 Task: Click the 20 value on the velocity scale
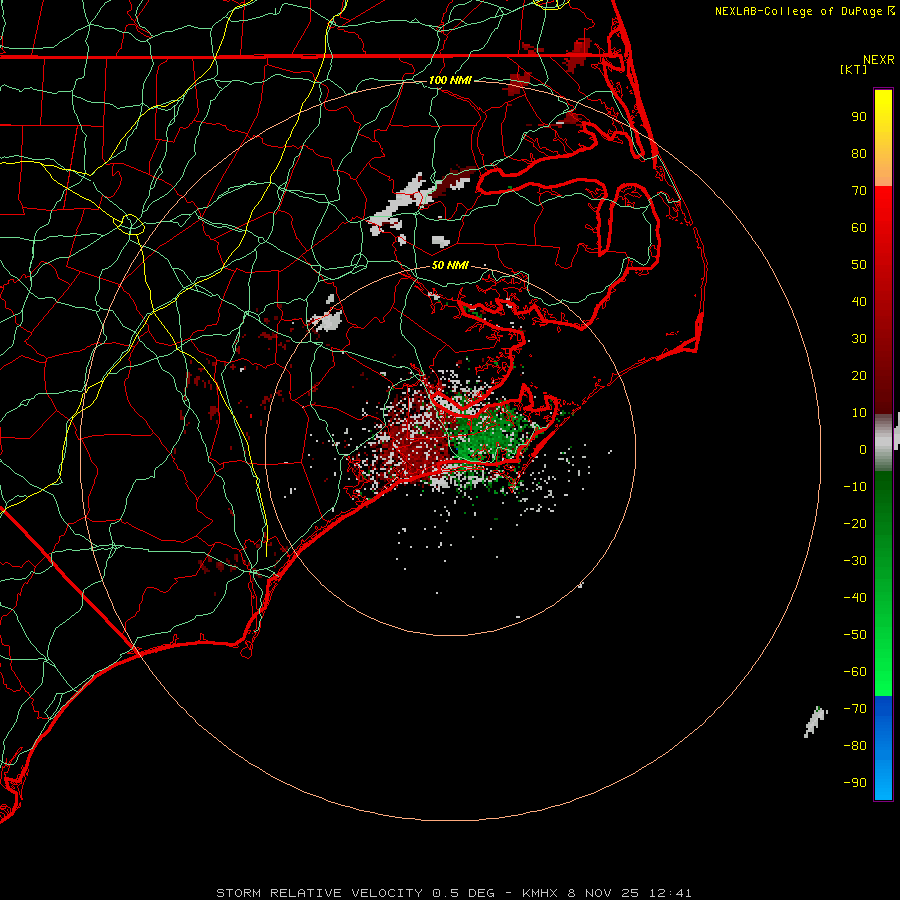[x=859, y=376]
